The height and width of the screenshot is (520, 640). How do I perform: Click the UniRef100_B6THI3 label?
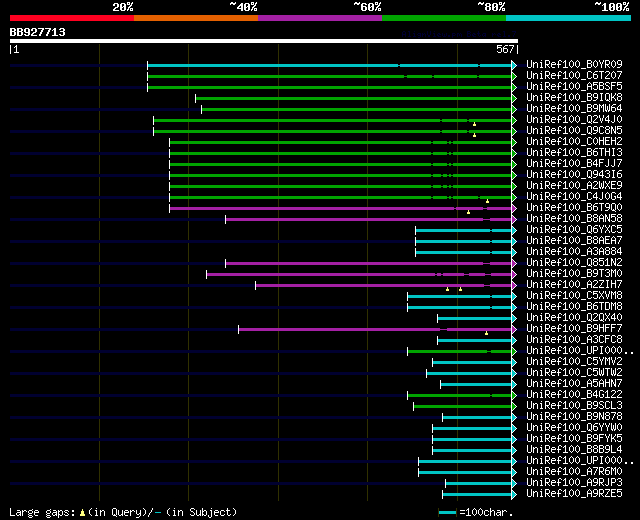click(574, 153)
